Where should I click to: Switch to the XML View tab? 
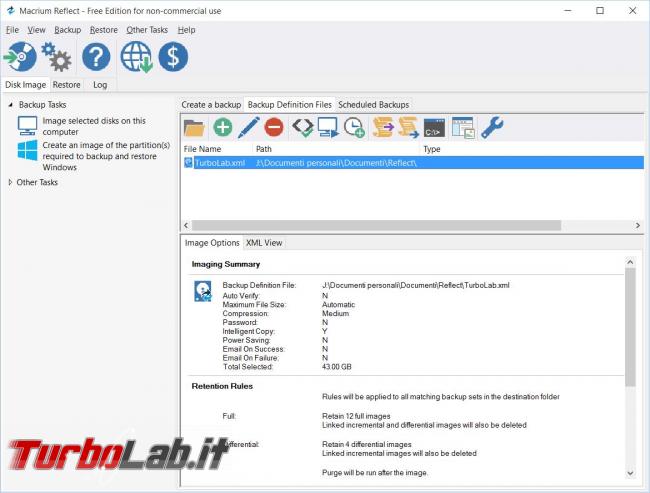(x=264, y=243)
